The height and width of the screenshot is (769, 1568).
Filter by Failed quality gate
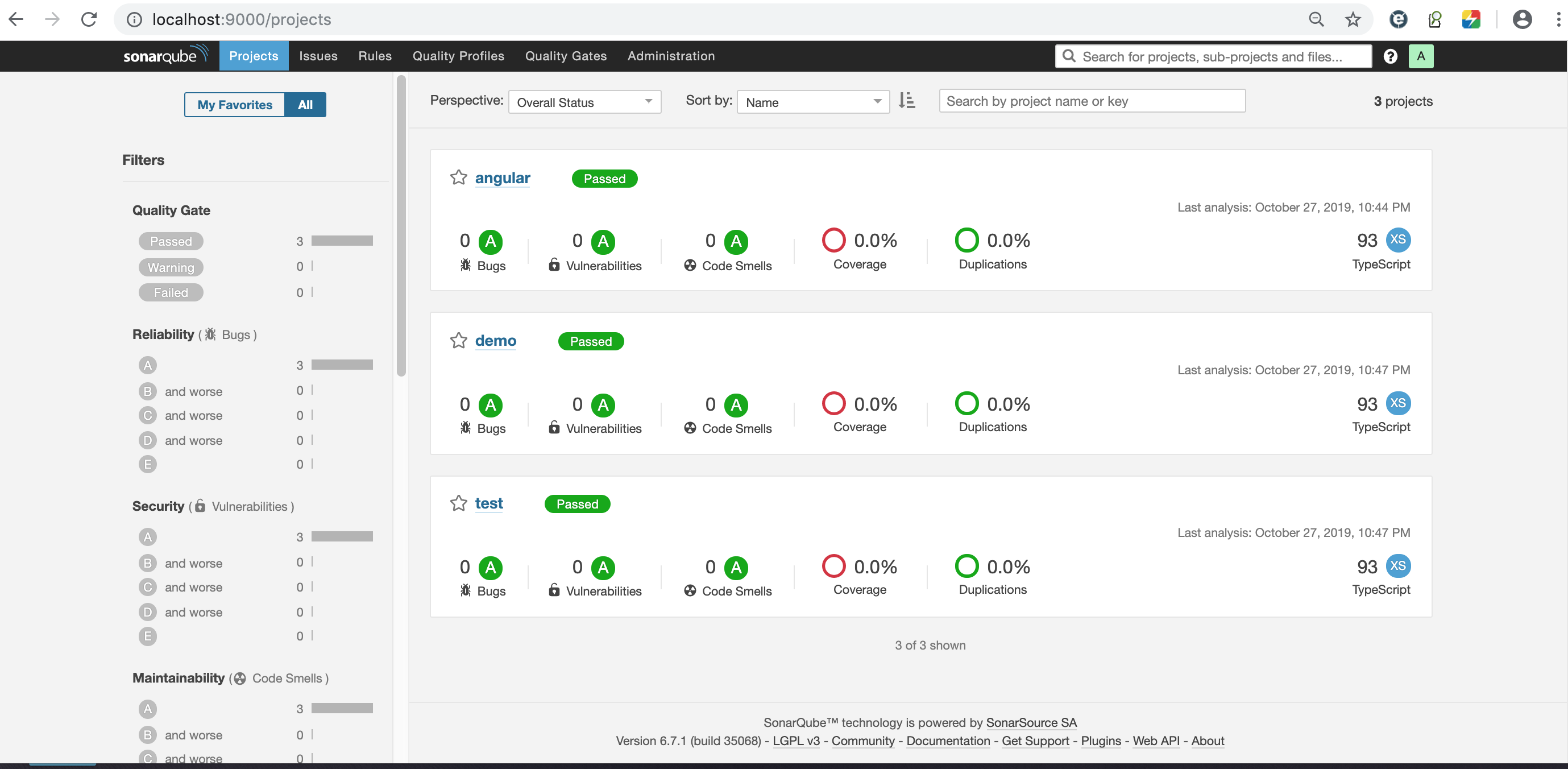[171, 292]
